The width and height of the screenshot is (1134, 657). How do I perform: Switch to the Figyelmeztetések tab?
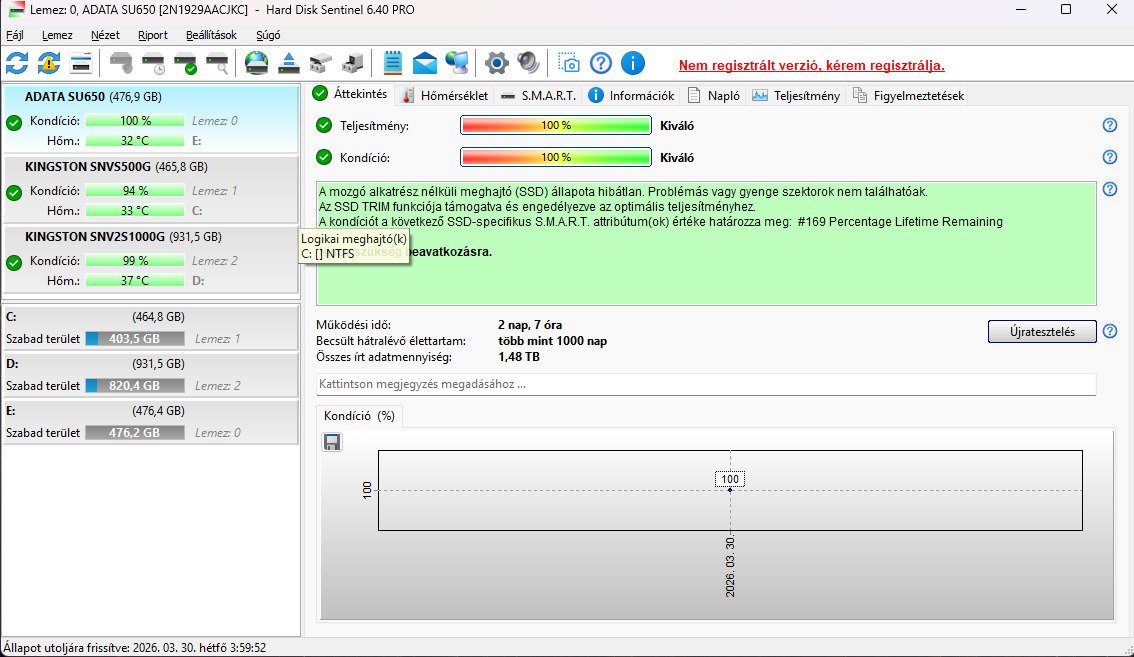908,96
